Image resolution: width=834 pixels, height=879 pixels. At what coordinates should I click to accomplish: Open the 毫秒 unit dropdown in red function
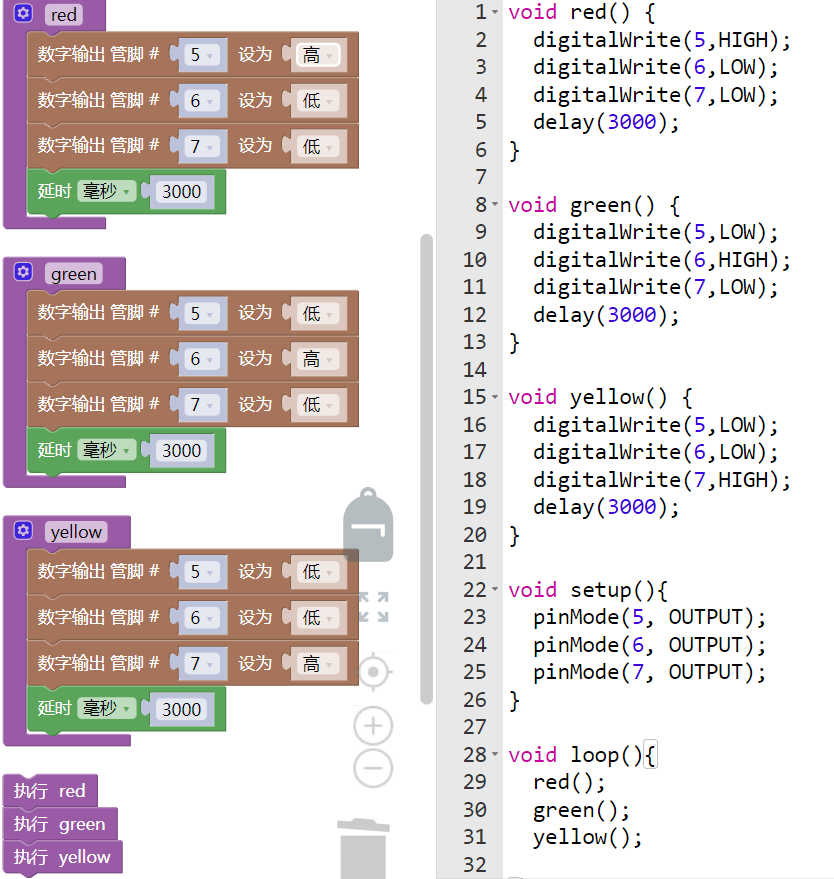click(x=106, y=191)
